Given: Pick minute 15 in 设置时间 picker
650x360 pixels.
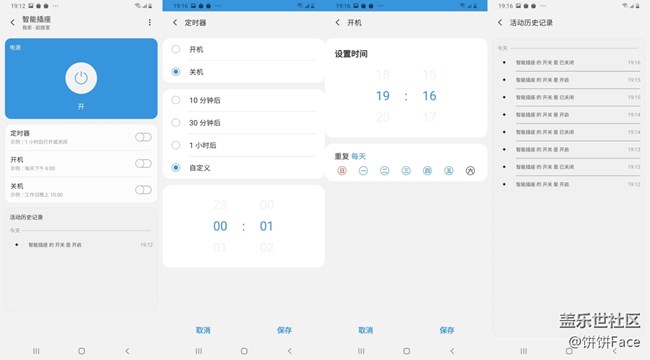Looking at the screenshot, I should [429, 75].
